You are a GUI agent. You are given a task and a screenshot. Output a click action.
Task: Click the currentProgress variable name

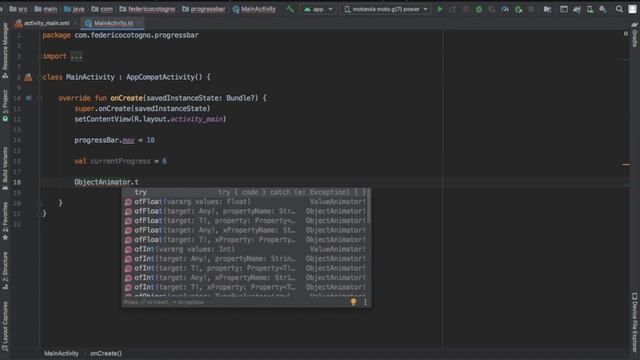pos(120,161)
